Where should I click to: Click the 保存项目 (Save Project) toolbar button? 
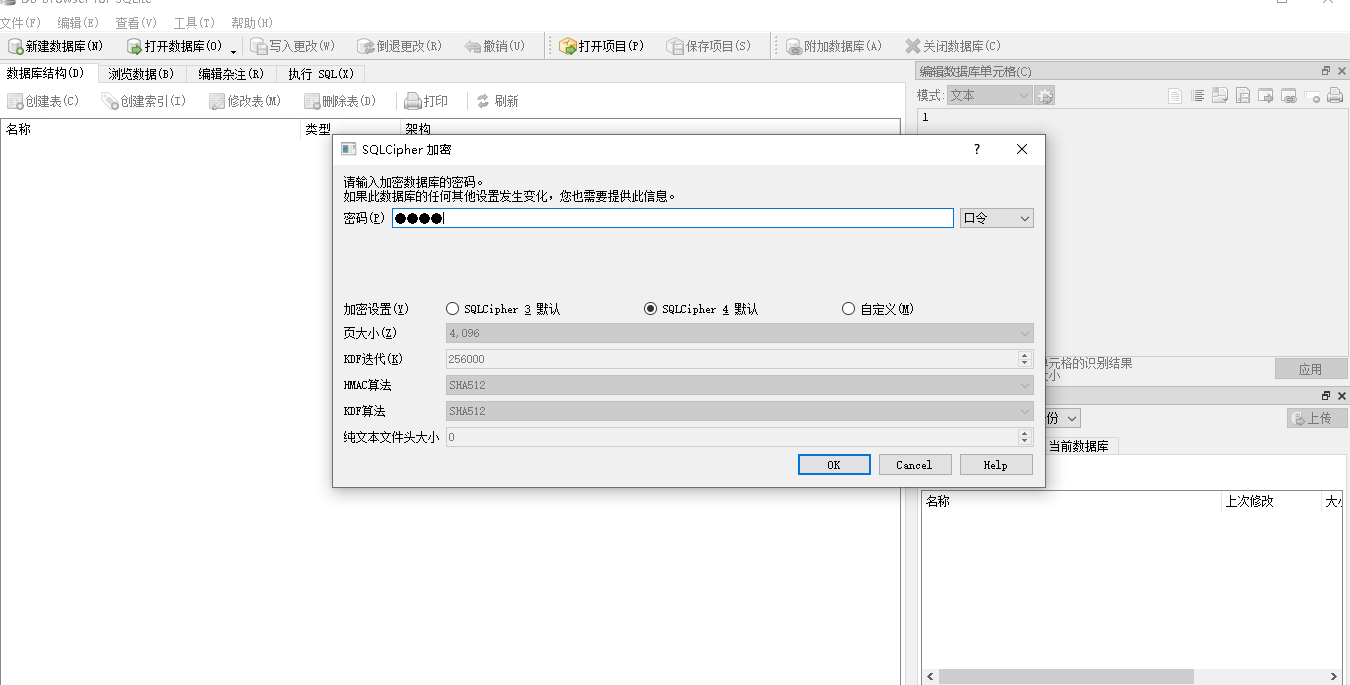709,46
